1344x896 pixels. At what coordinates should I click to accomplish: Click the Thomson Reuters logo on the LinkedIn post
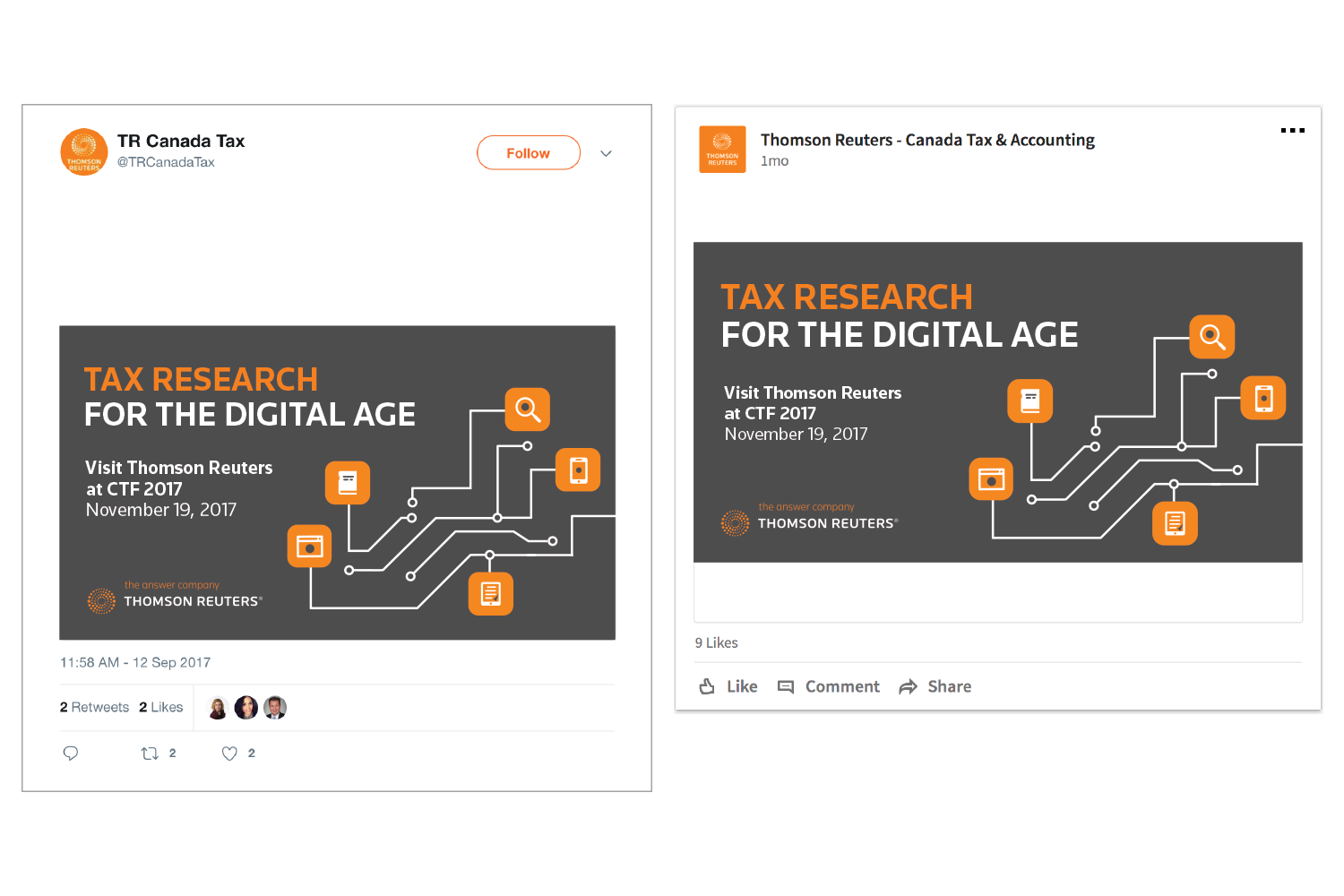(x=722, y=149)
